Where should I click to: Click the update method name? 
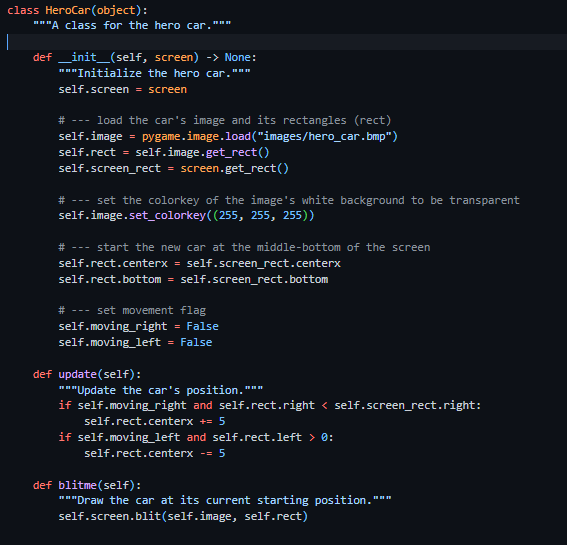pos(78,374)
